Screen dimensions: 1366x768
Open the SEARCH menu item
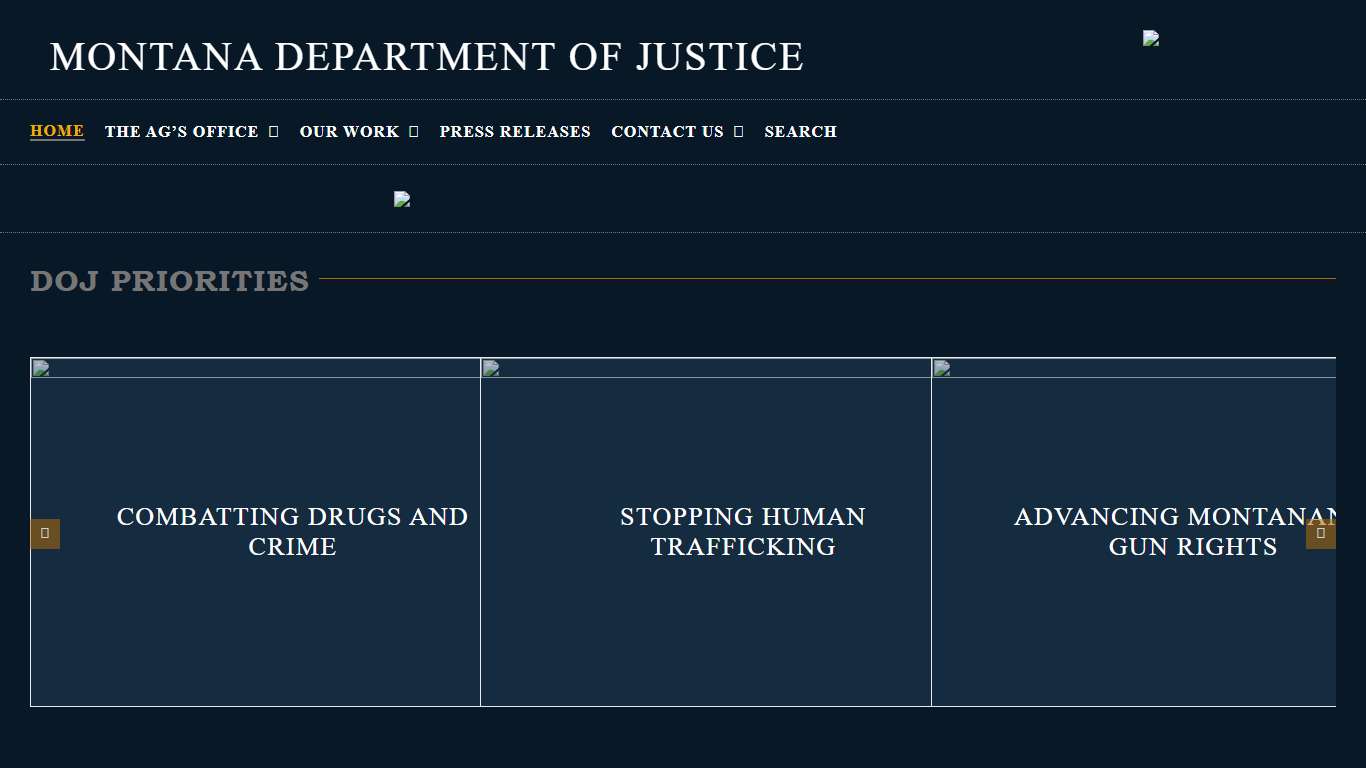[x=800, y=131]
